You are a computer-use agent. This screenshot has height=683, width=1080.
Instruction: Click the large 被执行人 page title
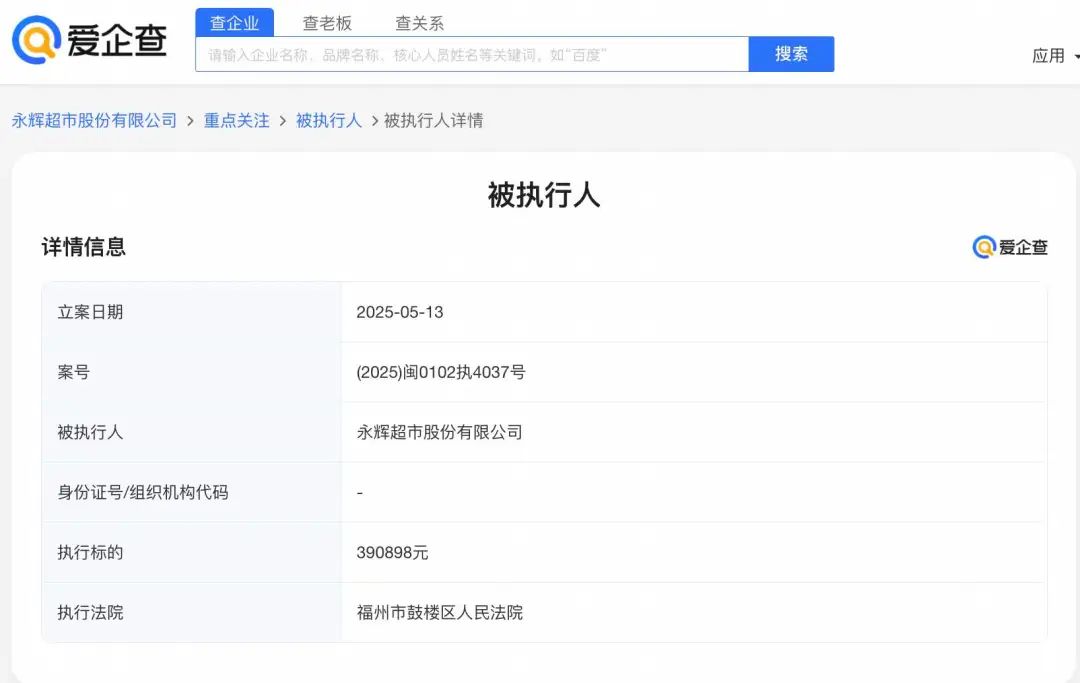pyautogui.click(x=543, y=195)
